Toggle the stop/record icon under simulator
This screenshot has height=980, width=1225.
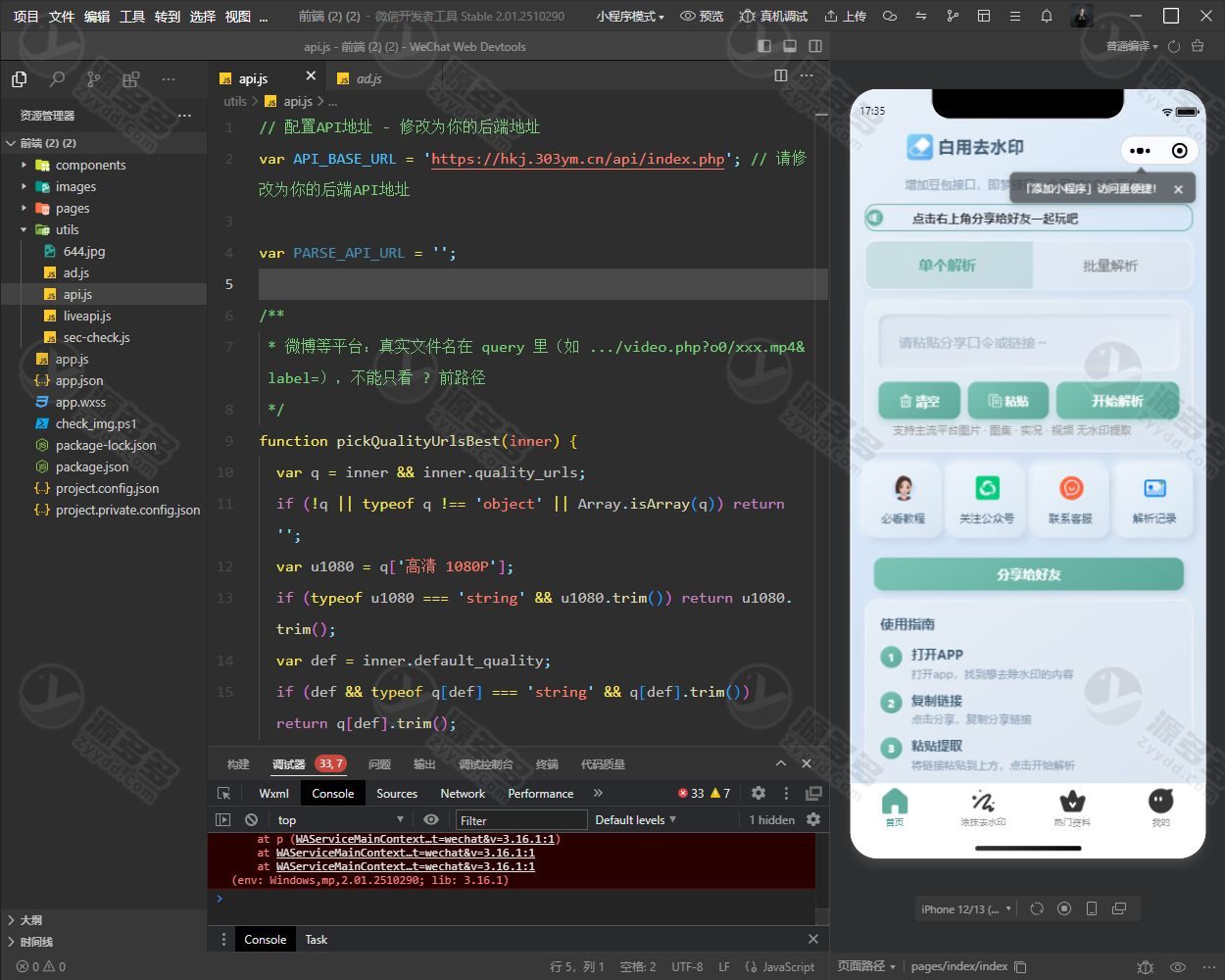point(1064,909)
